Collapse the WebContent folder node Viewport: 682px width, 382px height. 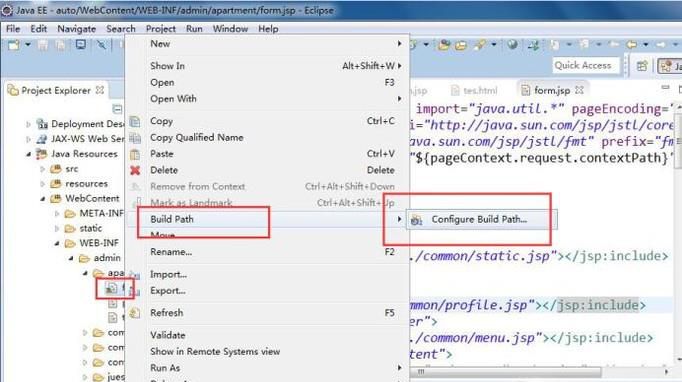43,198
